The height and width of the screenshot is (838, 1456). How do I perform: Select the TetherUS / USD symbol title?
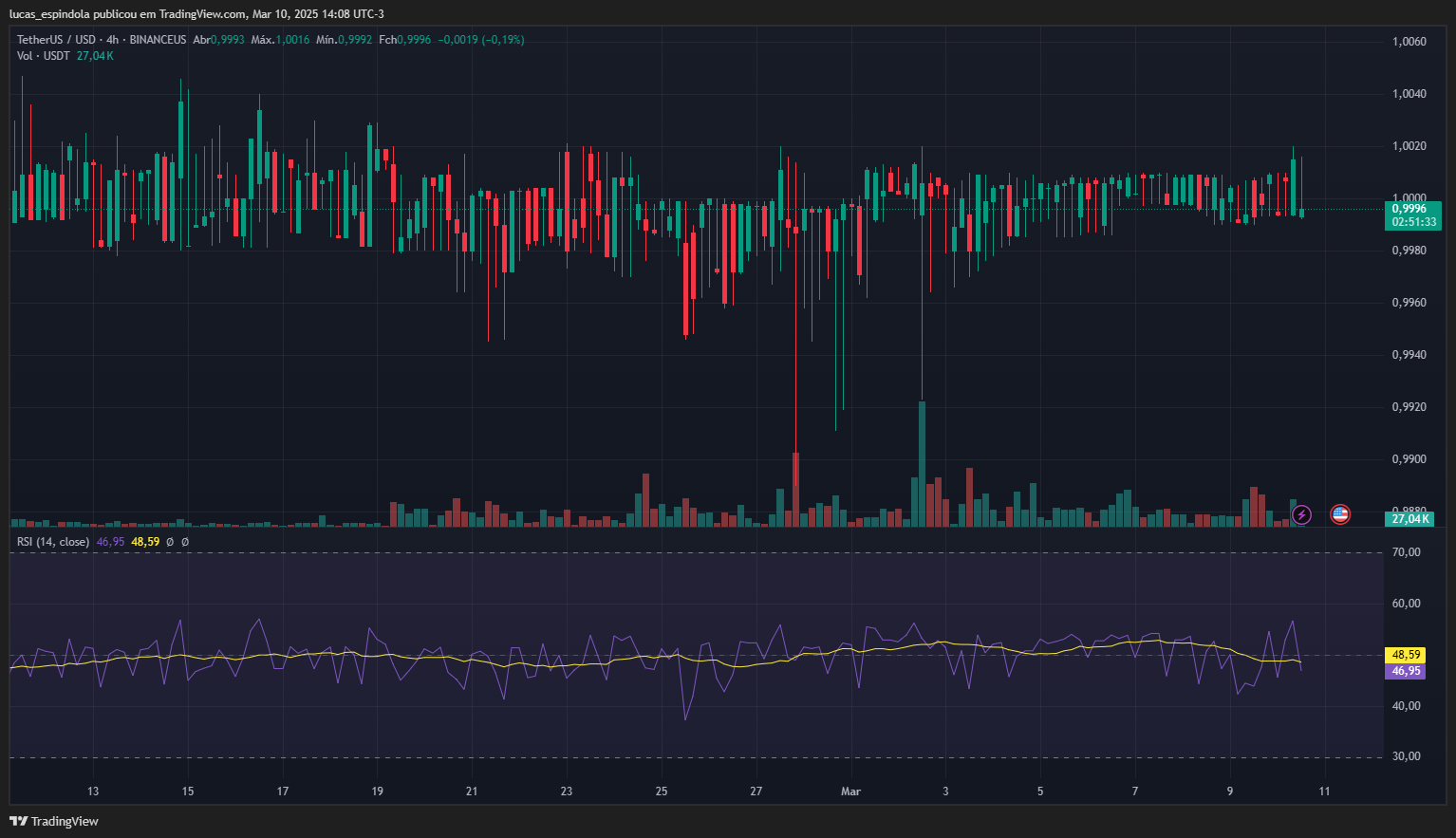click(56, 40)
